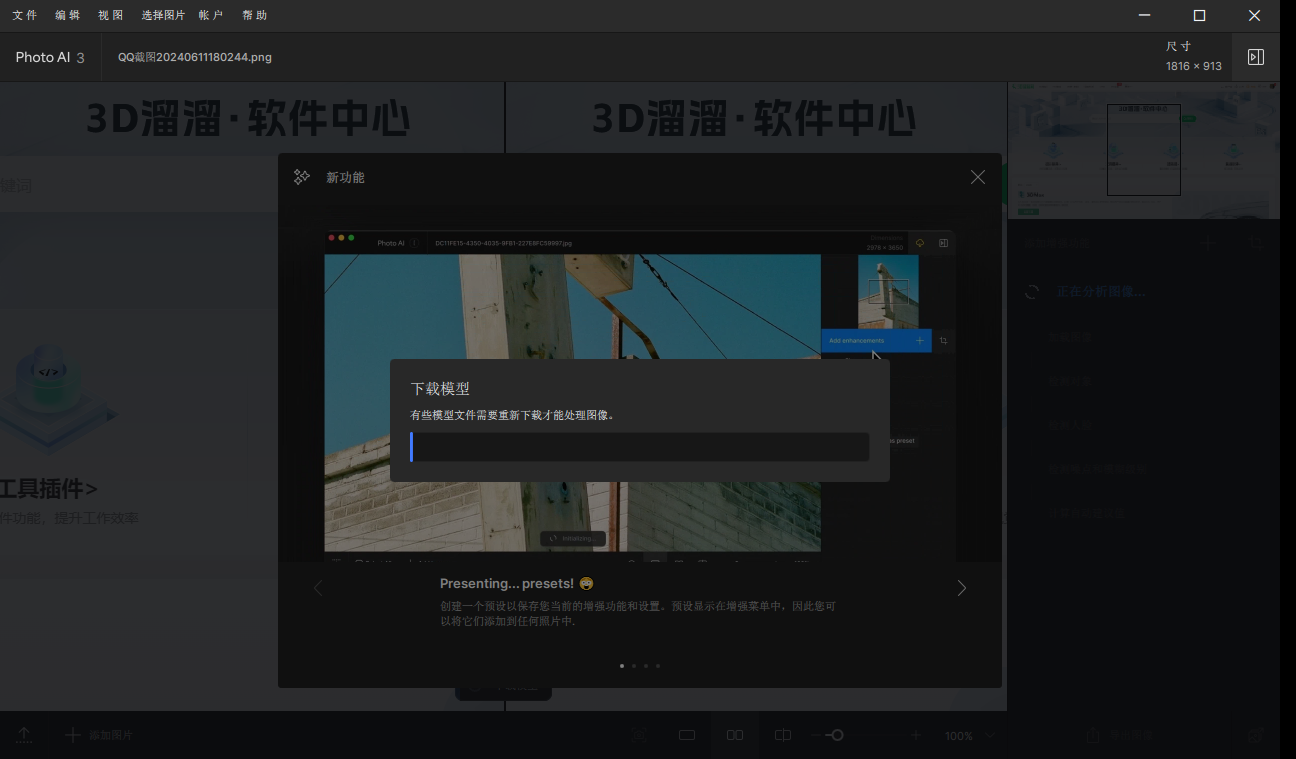Click the sparkle icon beside 新功能
1296x759 pixels.
(x=301, y=177)
